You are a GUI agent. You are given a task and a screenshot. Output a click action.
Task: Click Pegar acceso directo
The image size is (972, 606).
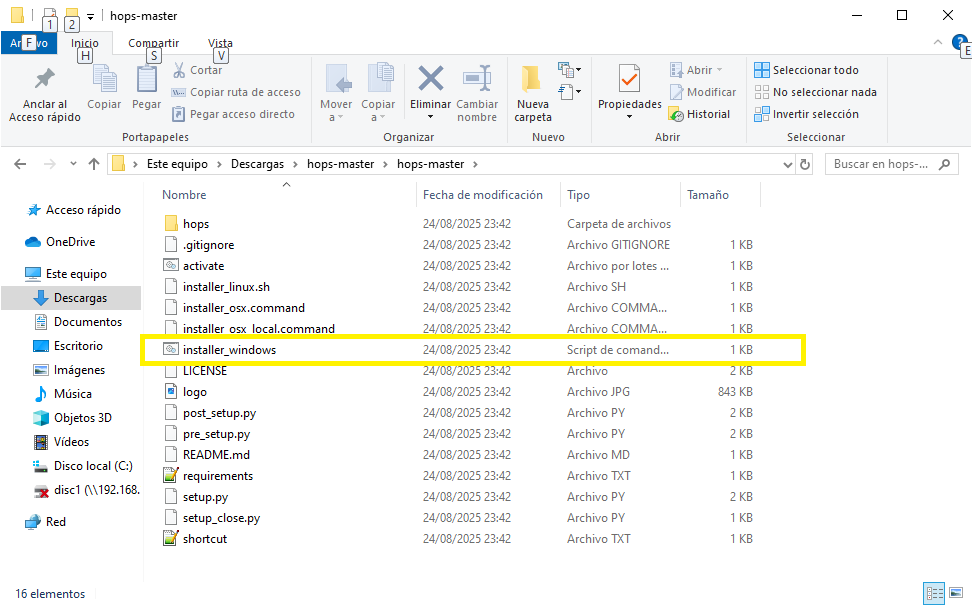point(233,114)
